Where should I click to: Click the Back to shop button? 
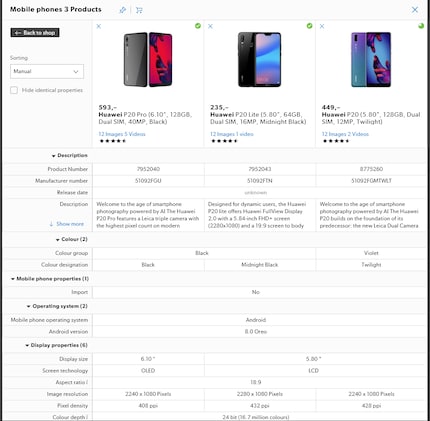[35, 32]
